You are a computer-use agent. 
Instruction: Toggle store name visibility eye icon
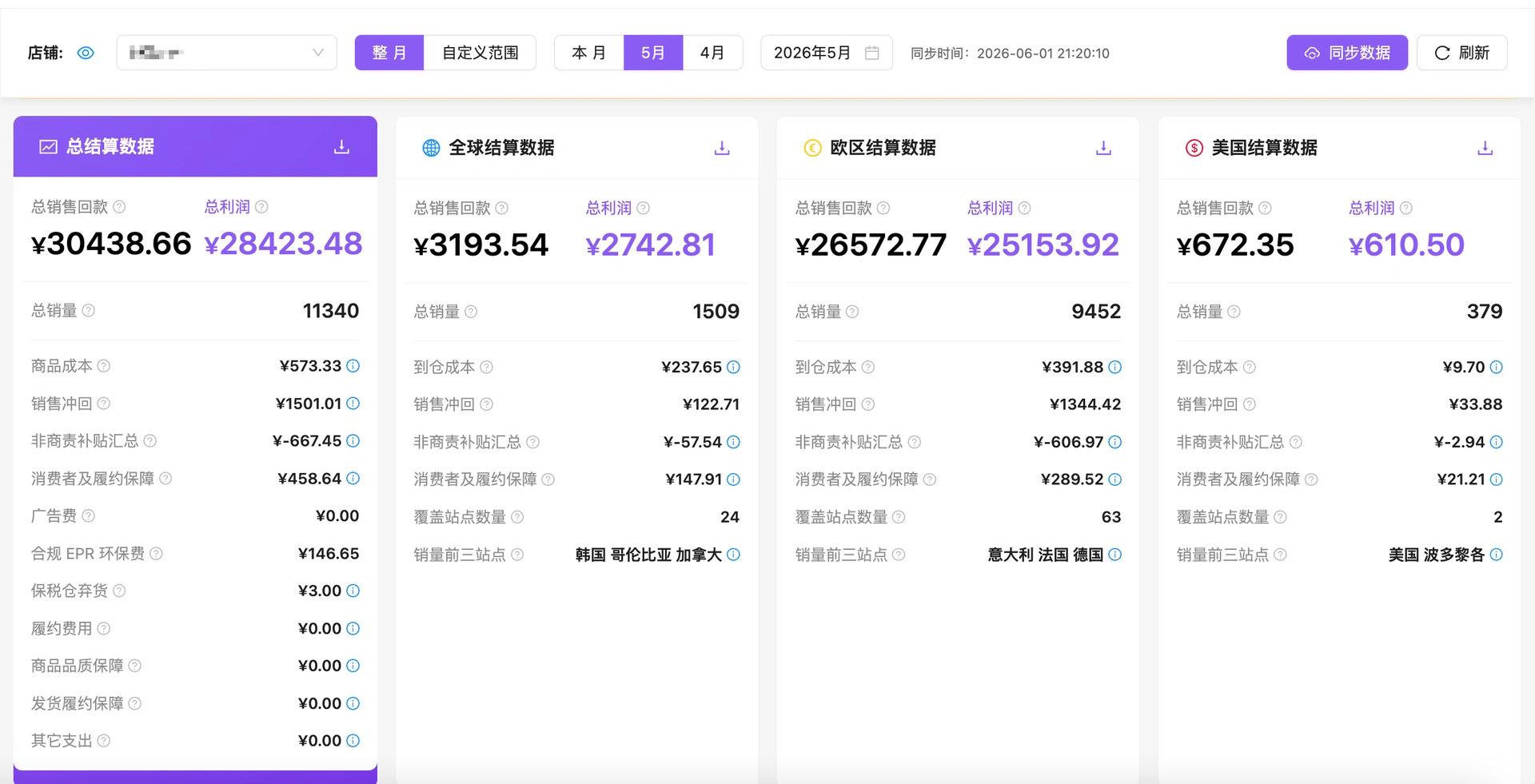tap(86, 53)
